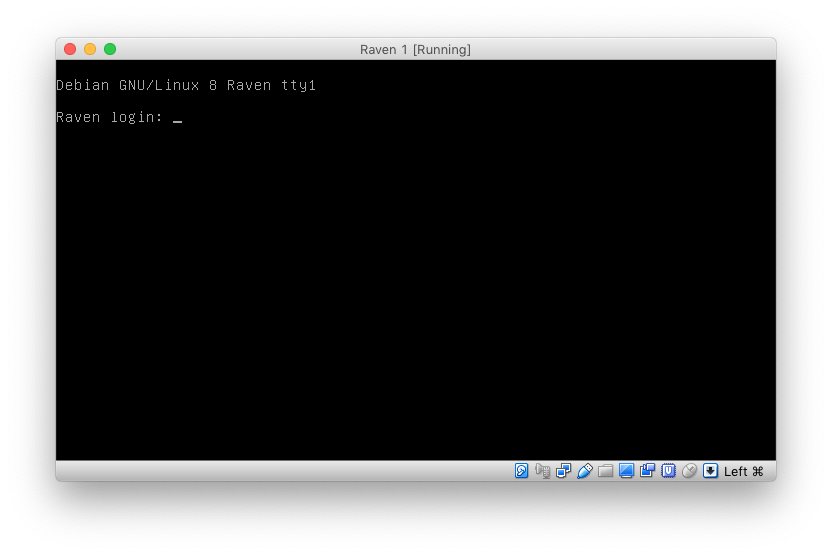Click the keyboard capture arrow icon
This screenshot has width=832, height=555.
click(710, 471)
